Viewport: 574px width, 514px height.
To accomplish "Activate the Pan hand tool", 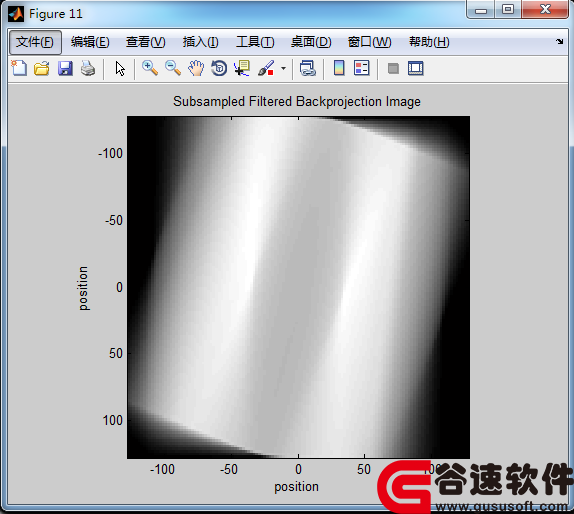I will tap(196, 68).
